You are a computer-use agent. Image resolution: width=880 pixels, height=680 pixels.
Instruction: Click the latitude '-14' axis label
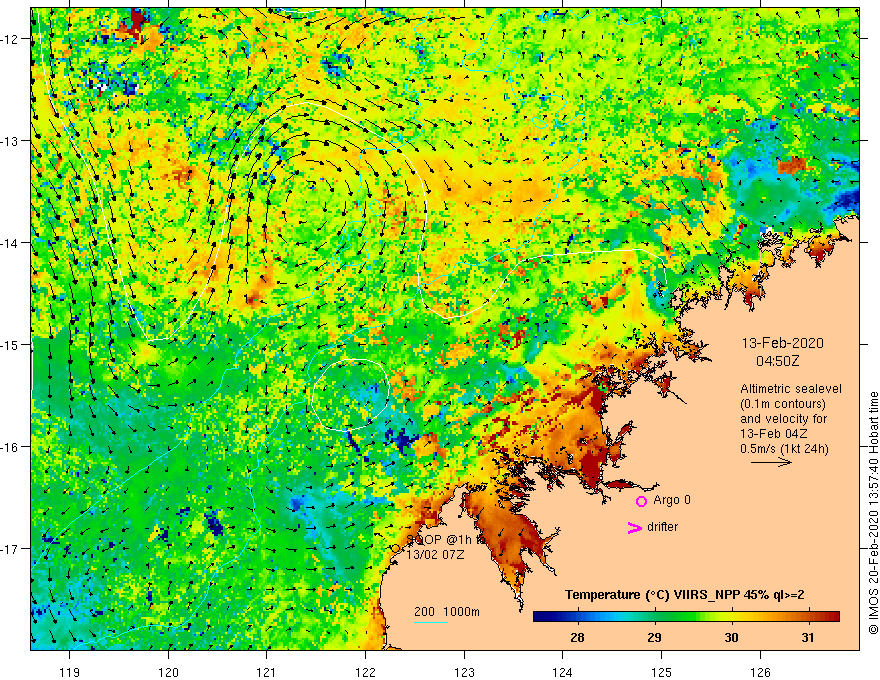coord(11,243)
